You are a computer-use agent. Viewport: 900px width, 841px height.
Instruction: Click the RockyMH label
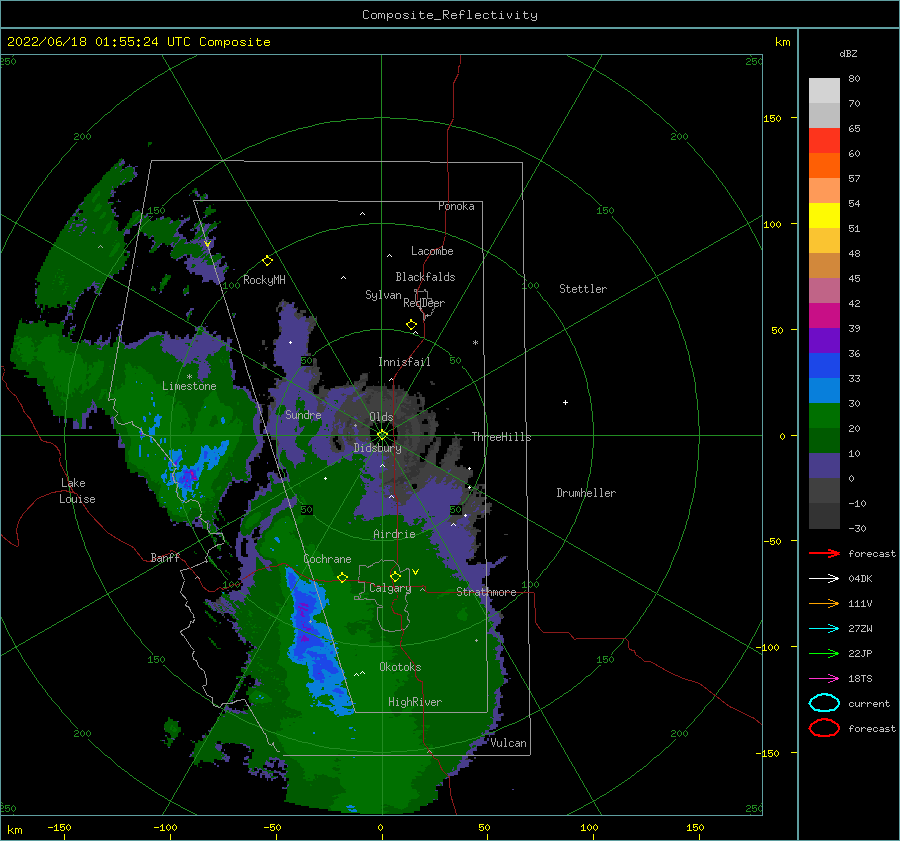click(x=264, y=280)
